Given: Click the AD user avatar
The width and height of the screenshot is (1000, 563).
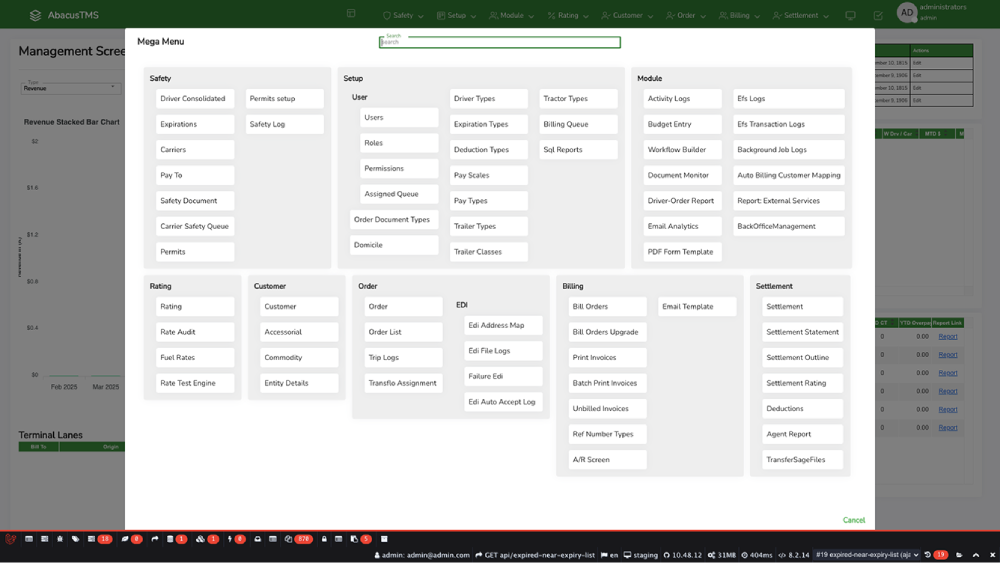Looking at the screenshot, I should (x=906, y=13).
